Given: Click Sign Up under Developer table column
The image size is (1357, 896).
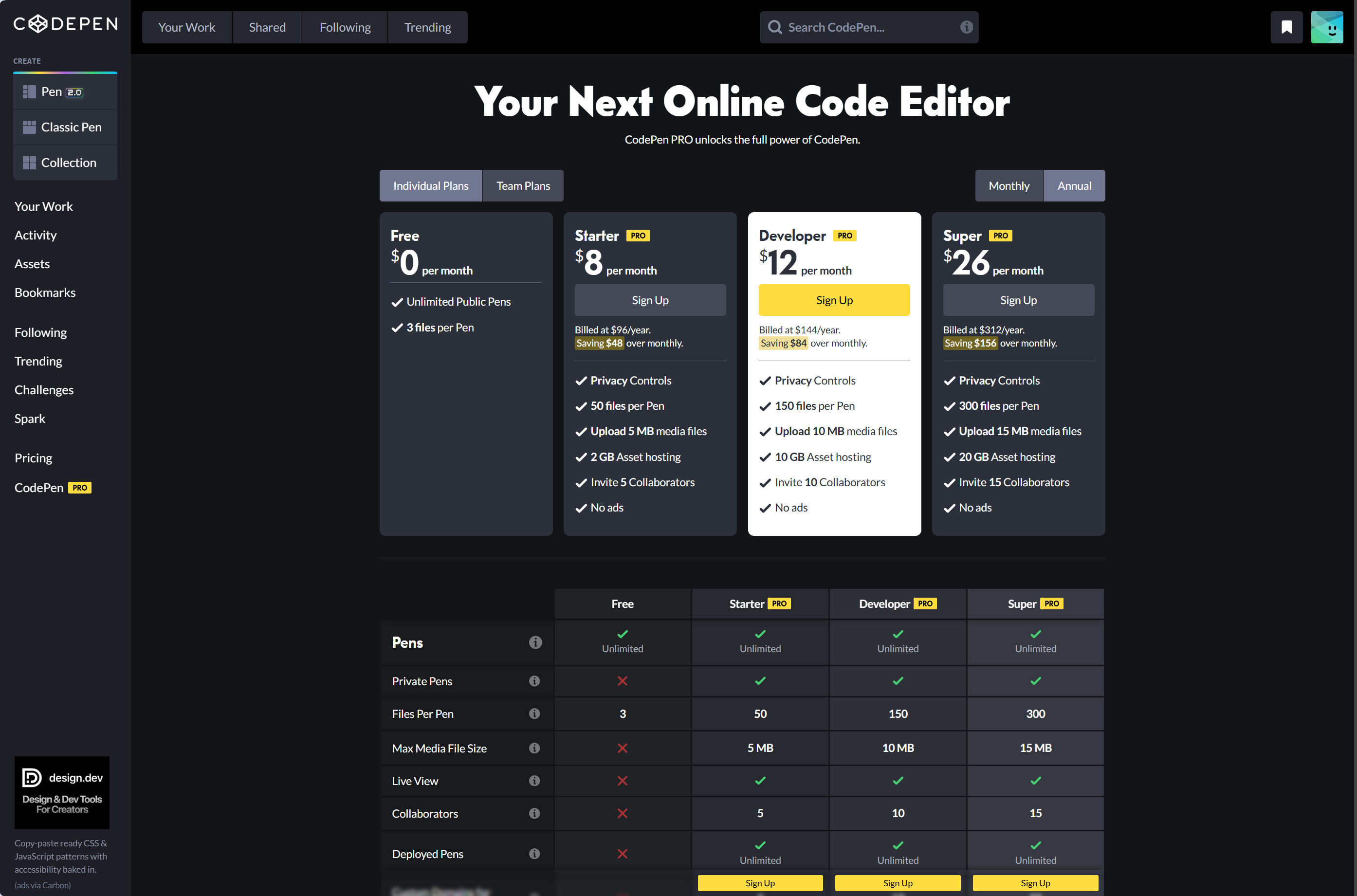Looking at the screenshot, I should pos(898,883).
